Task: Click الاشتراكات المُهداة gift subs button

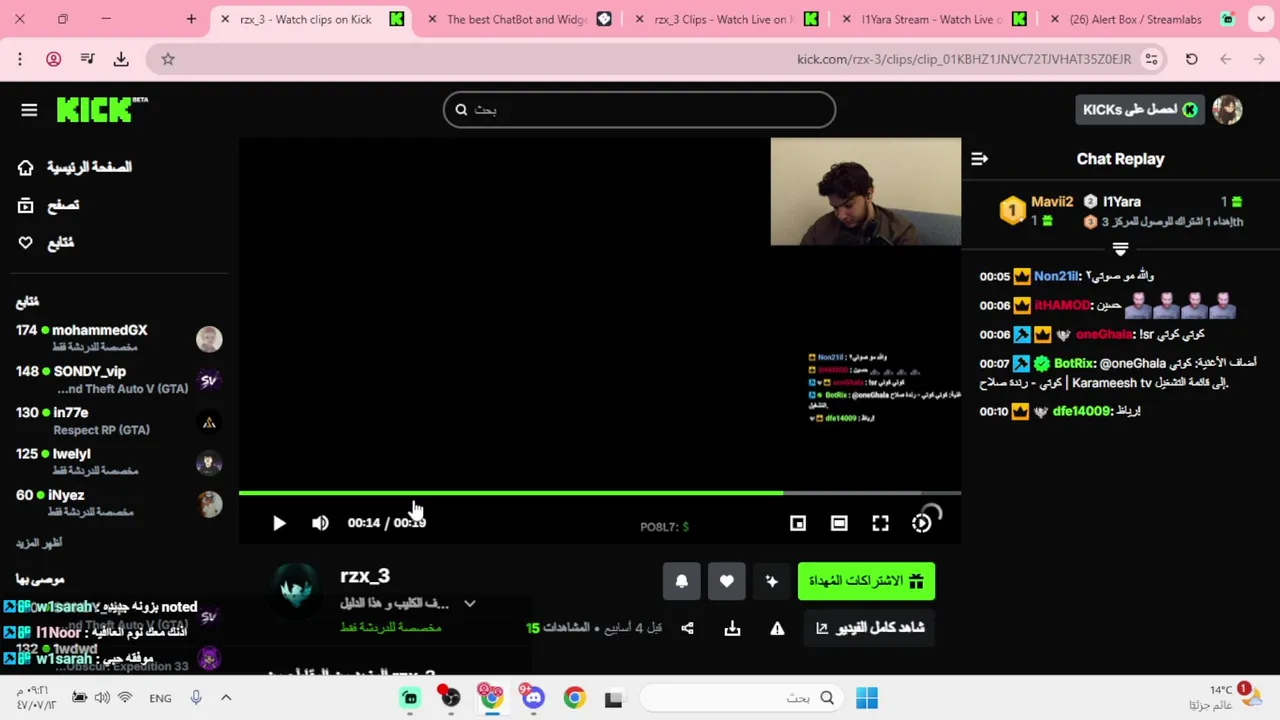Action: [866, 581]
